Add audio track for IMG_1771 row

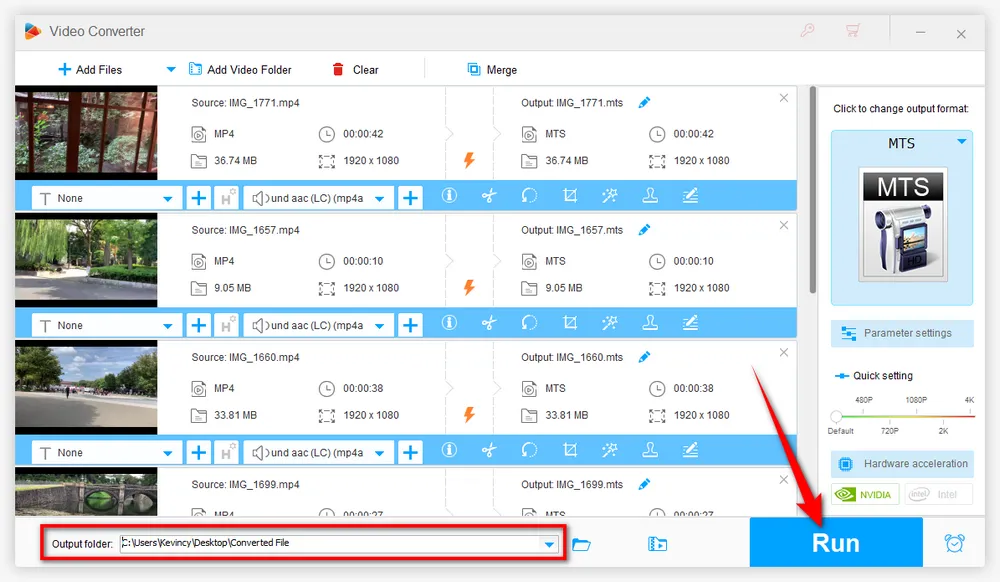tap(410, 198)
